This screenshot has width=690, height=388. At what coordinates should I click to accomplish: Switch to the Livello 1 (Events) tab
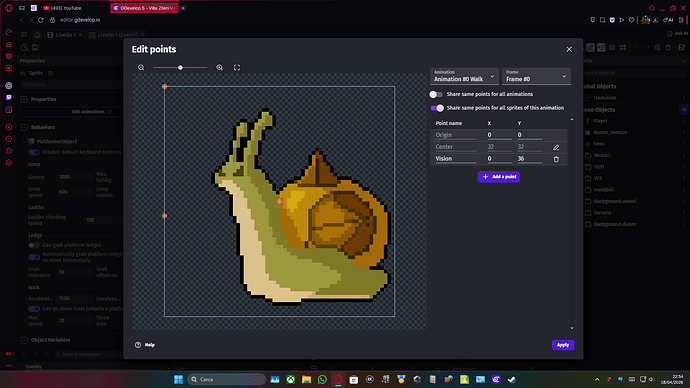(117, 35)
